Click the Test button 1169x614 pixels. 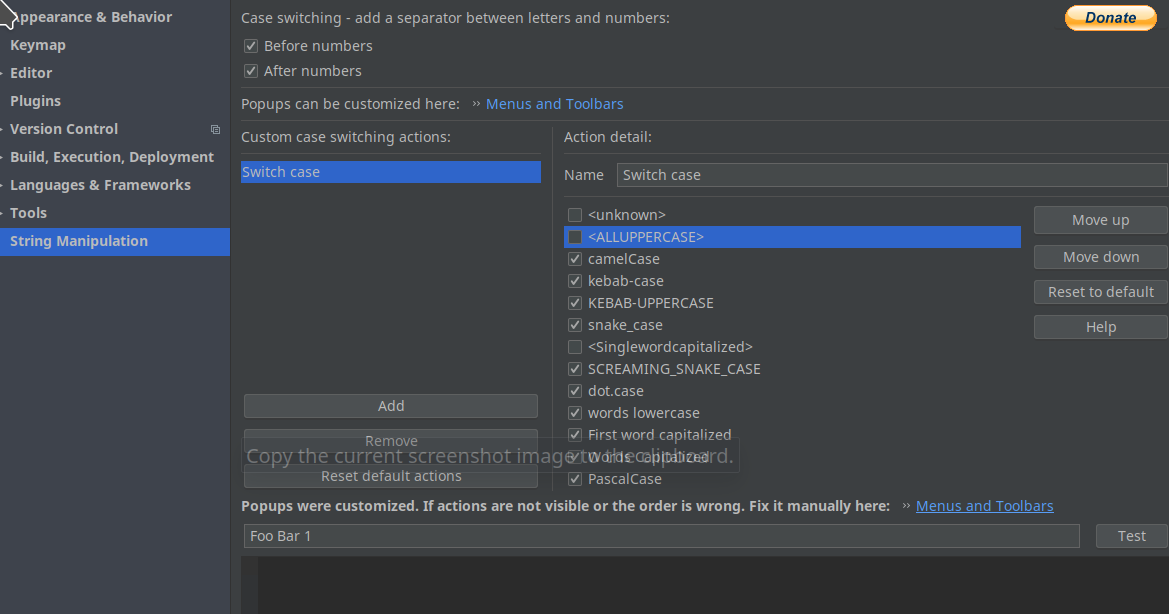click(x=1131, y=536)
